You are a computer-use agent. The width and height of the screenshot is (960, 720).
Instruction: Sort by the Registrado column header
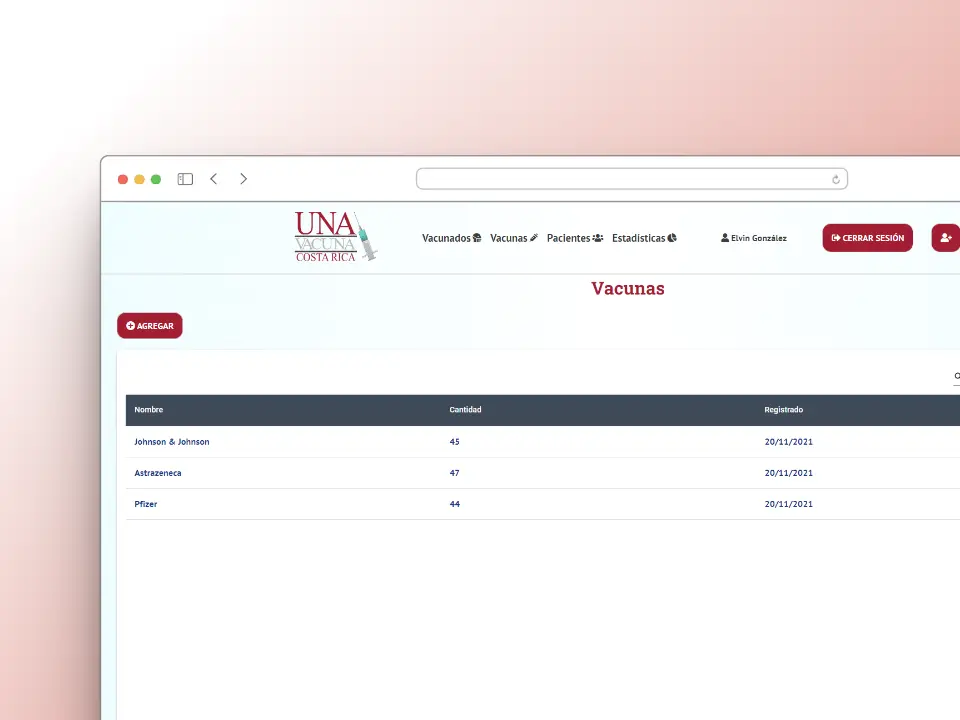[783, 410]
